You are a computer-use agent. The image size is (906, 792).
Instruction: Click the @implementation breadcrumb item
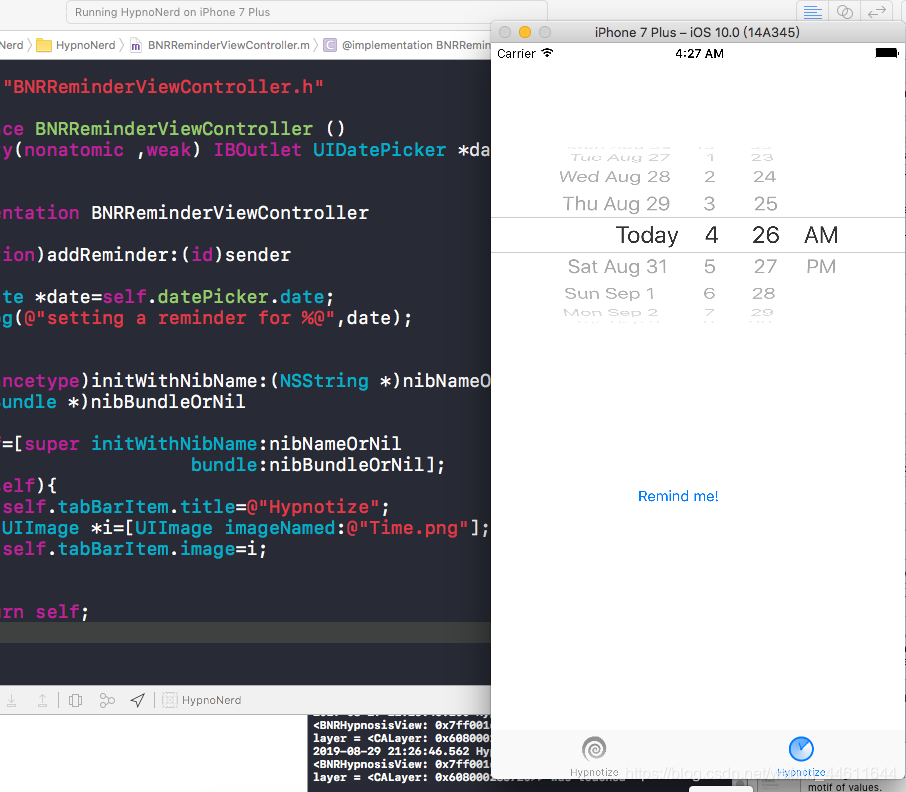[x=407, y=45]
